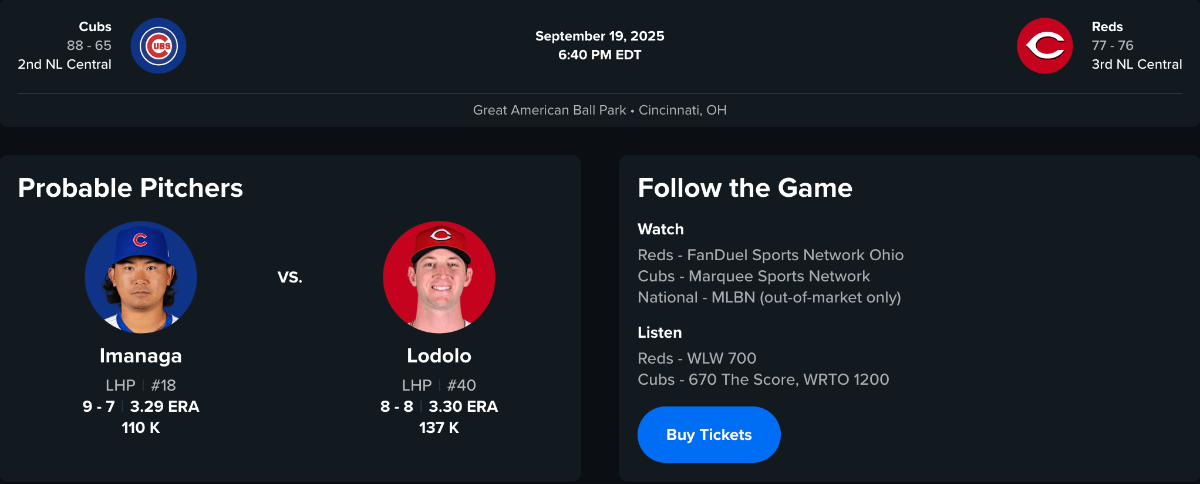Screen dimensions: 1200x484
Task: Click the Reds 77 - 76 record
Action: tap(1112, 45)
